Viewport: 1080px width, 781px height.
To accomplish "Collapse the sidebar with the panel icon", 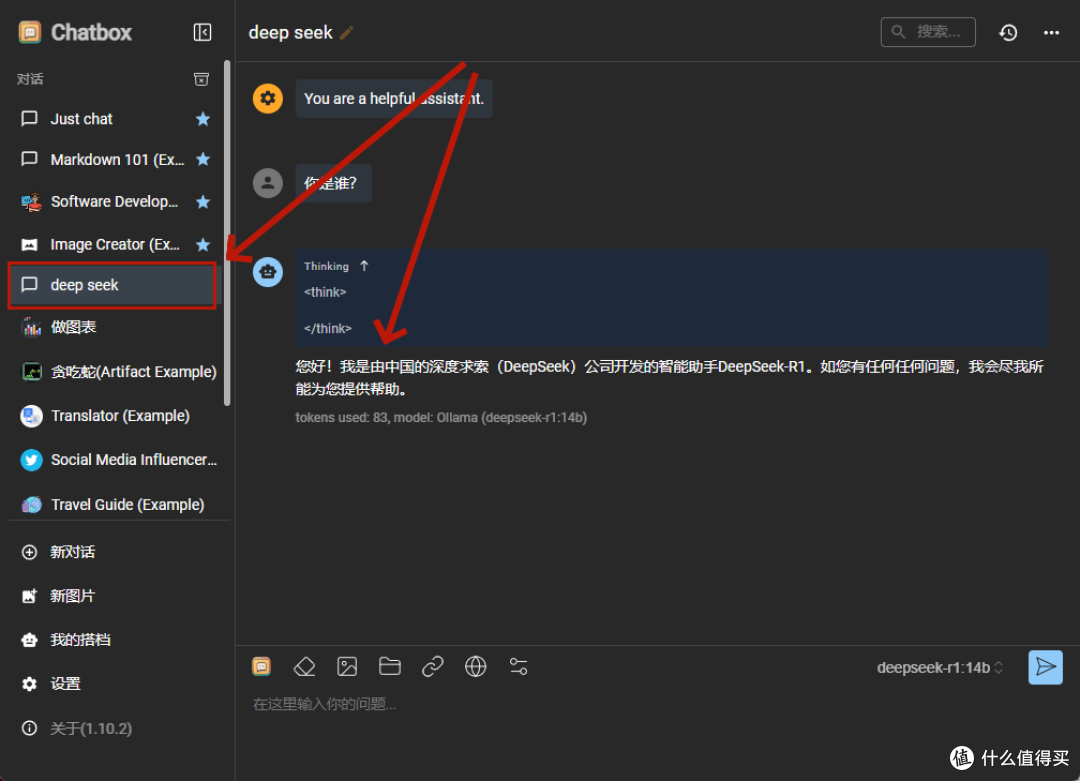I will pos(202,32).
